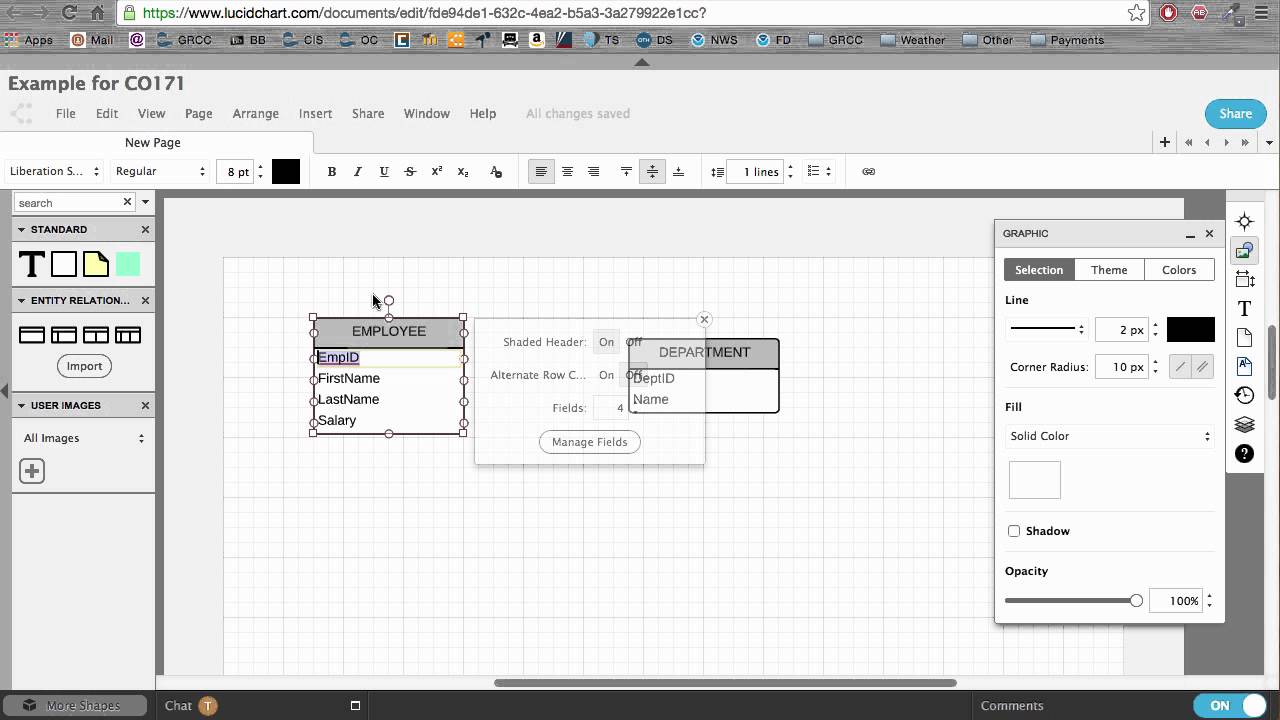Turn Alternate Row Color On

[606, 375]
